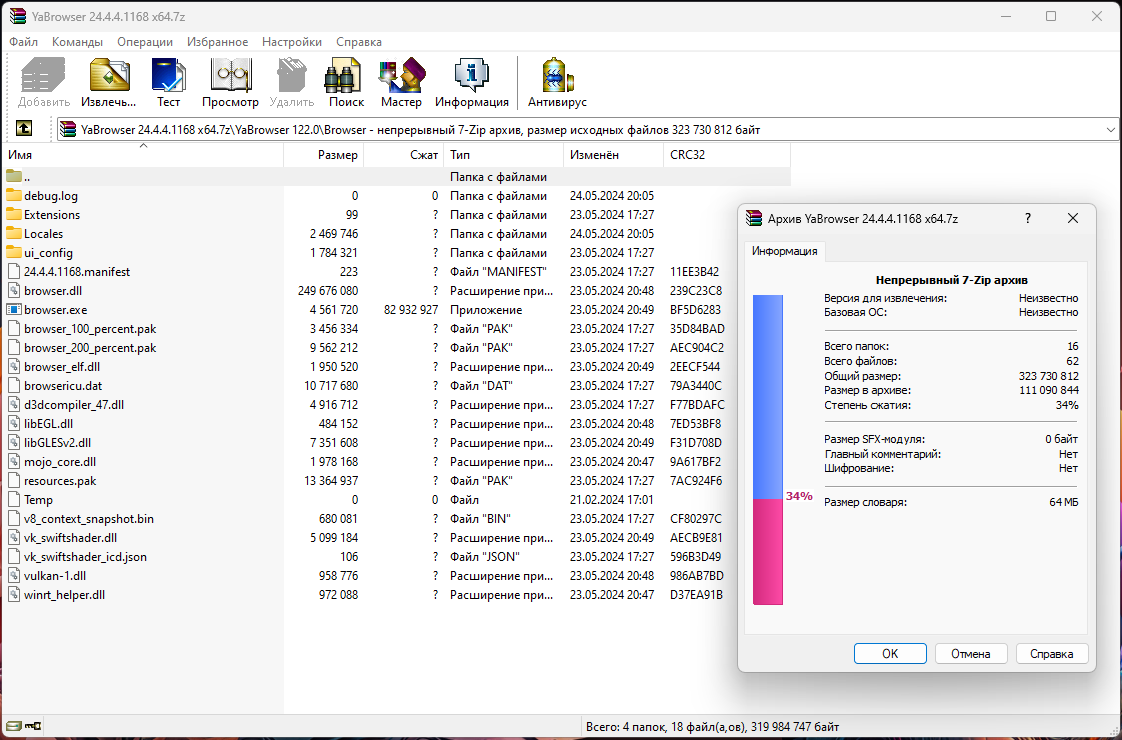Click the Справка button in dialog
The image size is (1122, 740).
[1052, 653]
